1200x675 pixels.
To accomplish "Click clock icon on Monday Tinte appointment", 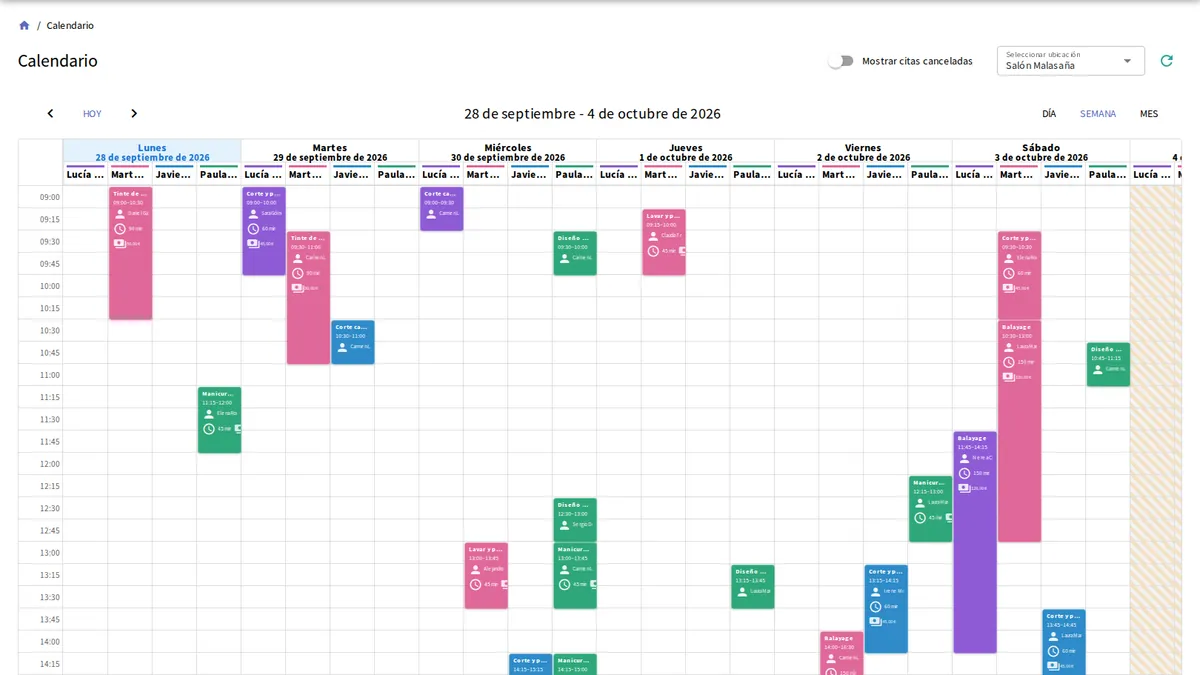I will pos(120,228).
